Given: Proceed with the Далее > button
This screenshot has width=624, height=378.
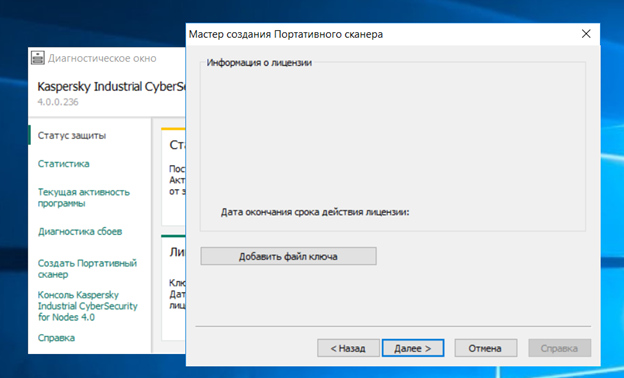Looking at the screenshot, I should tap(413, 348).
